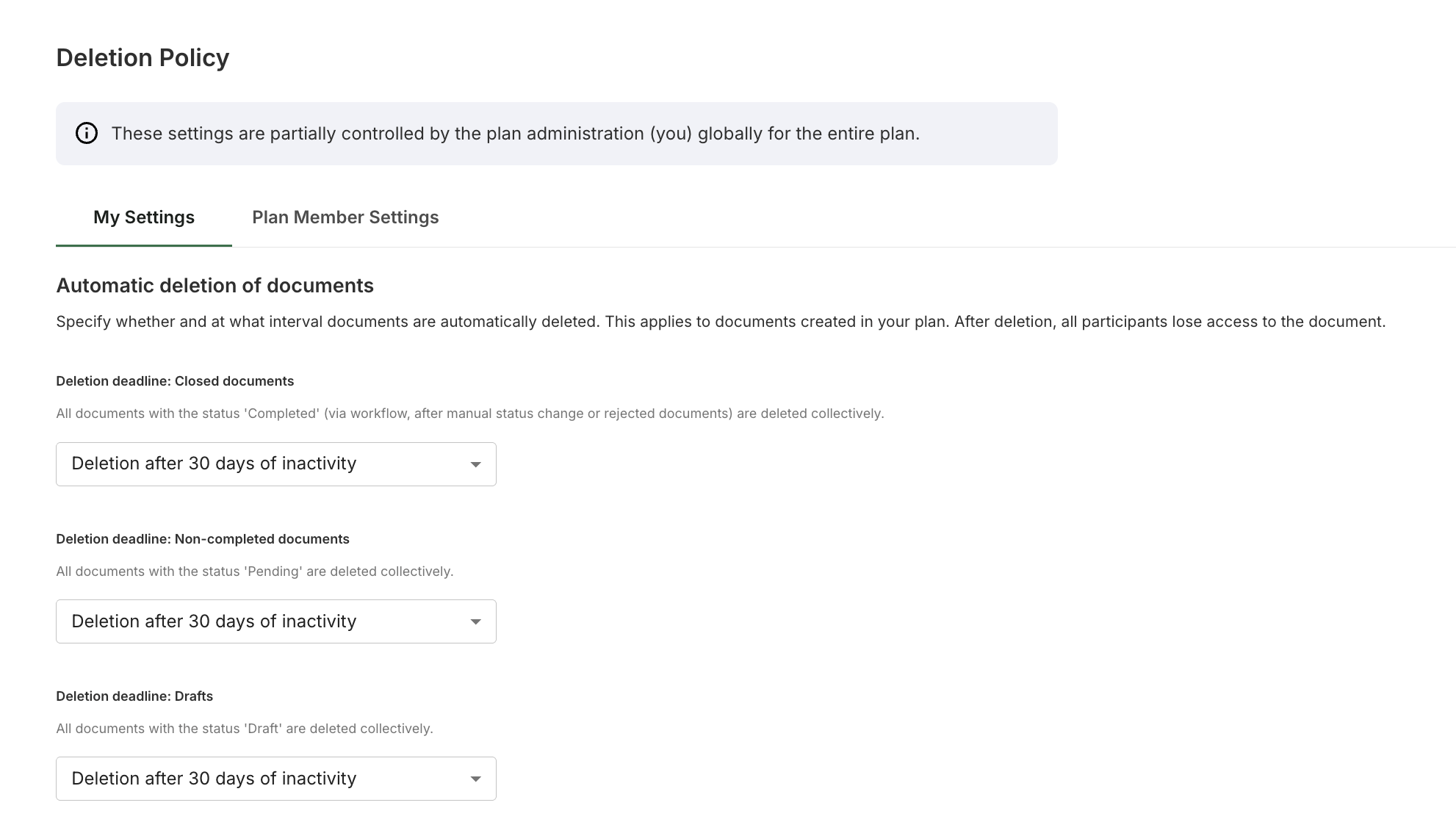Select the My Settings tab

(144, 217)
